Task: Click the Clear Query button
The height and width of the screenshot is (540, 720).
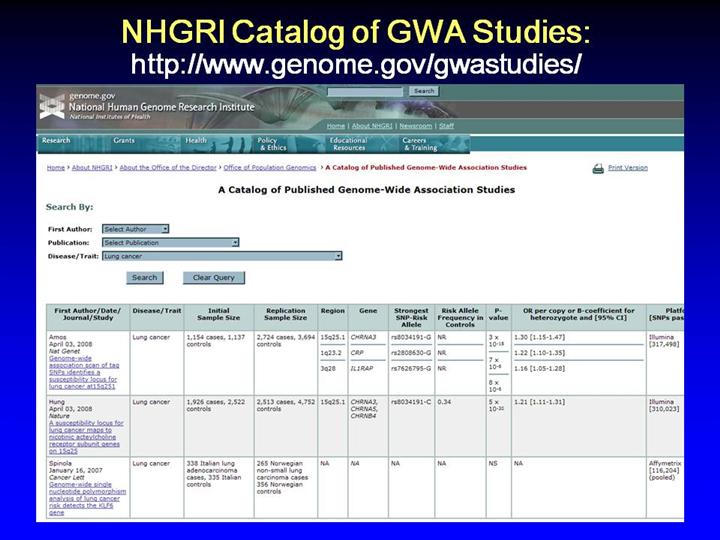Action: click(213, 278)
